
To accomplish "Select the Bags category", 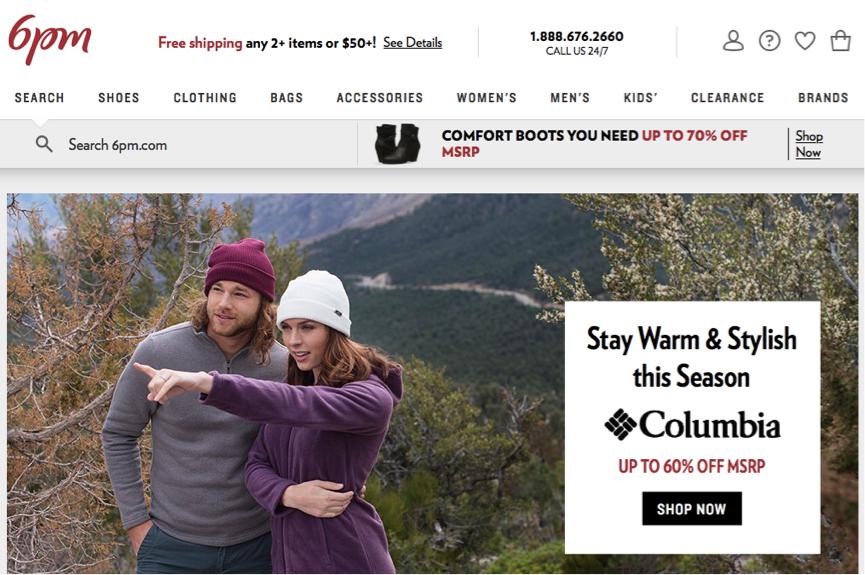I will click(287, 98).
